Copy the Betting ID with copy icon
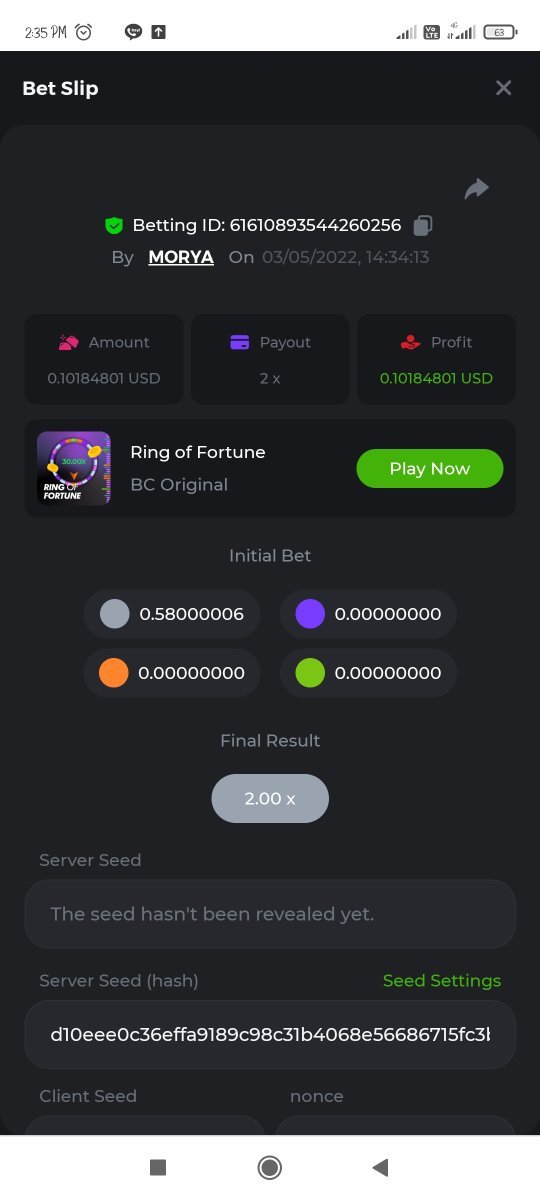Viewport: 540px width, 1200px height. click(x=423, y=225)
